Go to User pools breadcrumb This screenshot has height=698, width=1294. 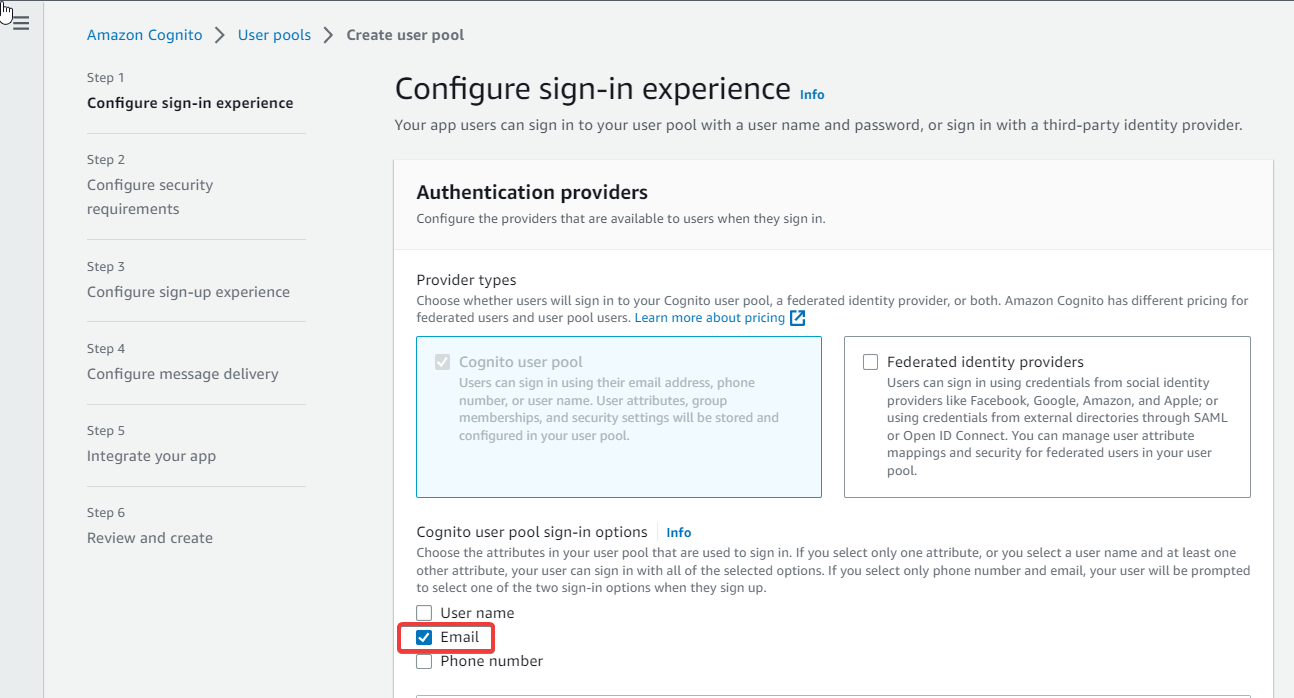274,35
